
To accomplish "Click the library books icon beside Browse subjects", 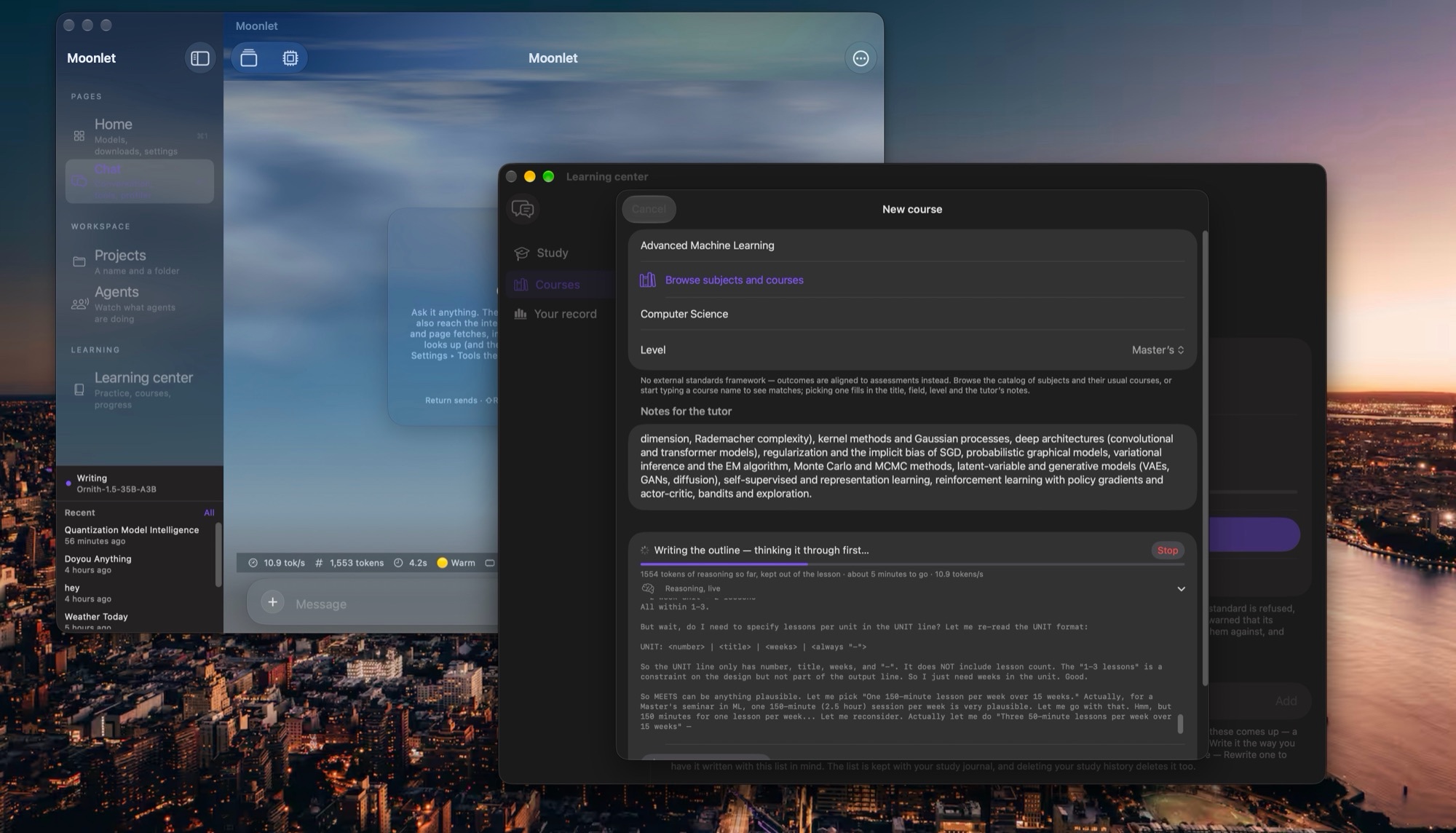I will click(647, 280).
